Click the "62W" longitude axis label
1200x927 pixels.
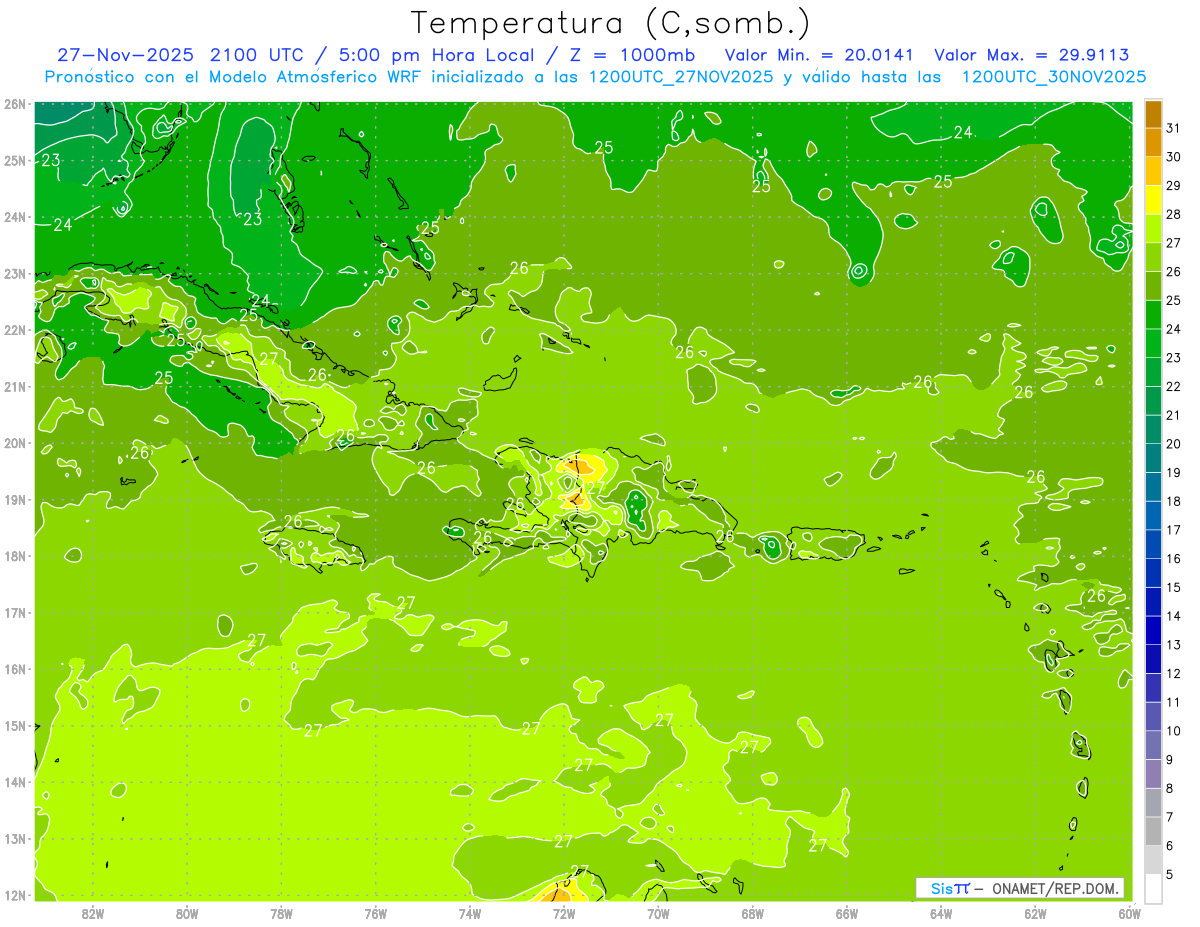click(1035, 913)
